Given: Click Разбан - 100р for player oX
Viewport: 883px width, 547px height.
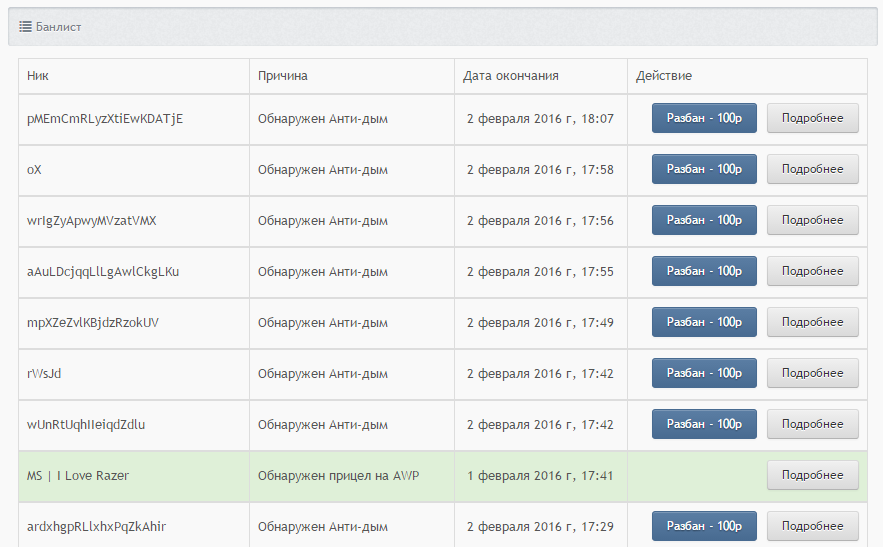Looking at the screenshot, I should (x=704, y=169).
